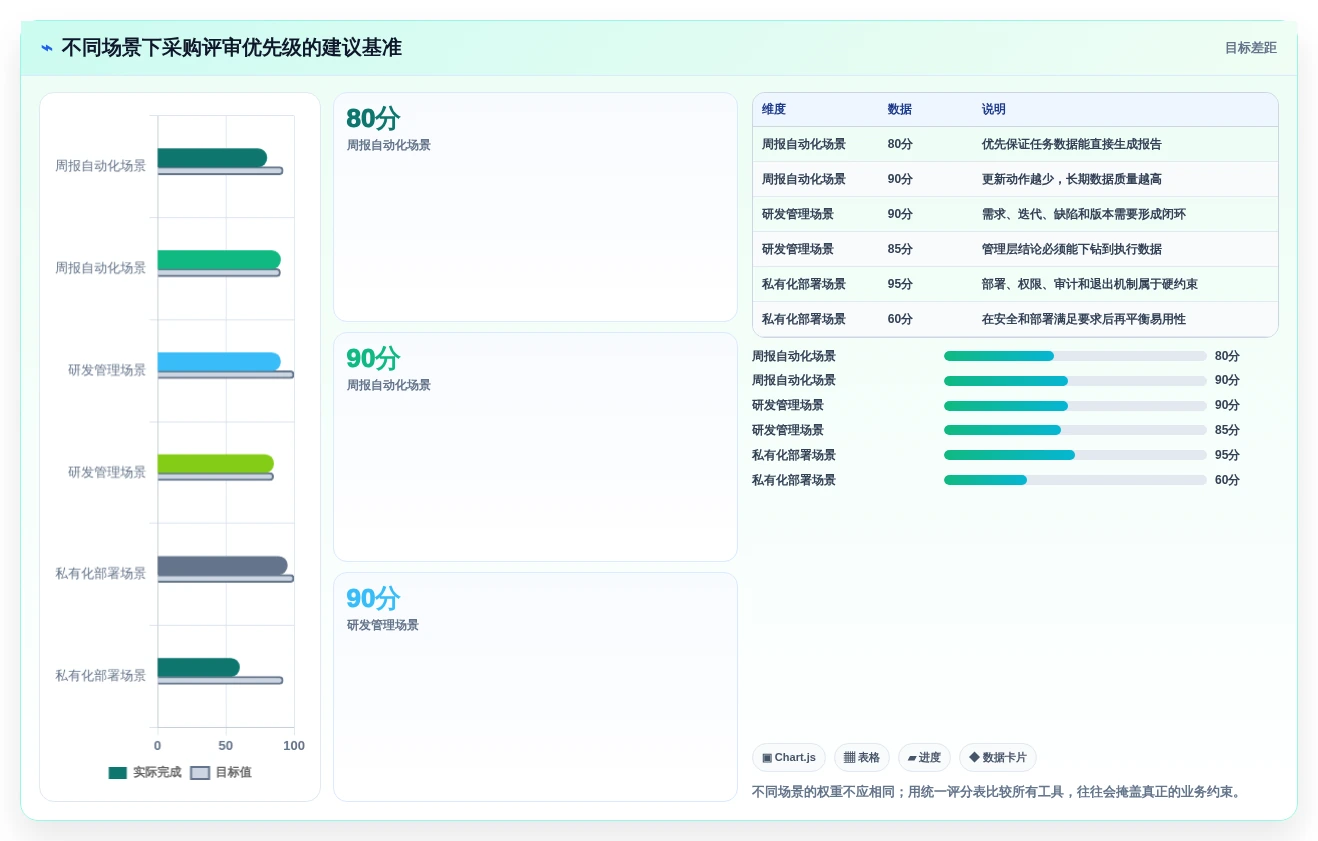
Task: Click the title 不同场景下采购评审优先级的建议基准
Action: click(232, 48)
